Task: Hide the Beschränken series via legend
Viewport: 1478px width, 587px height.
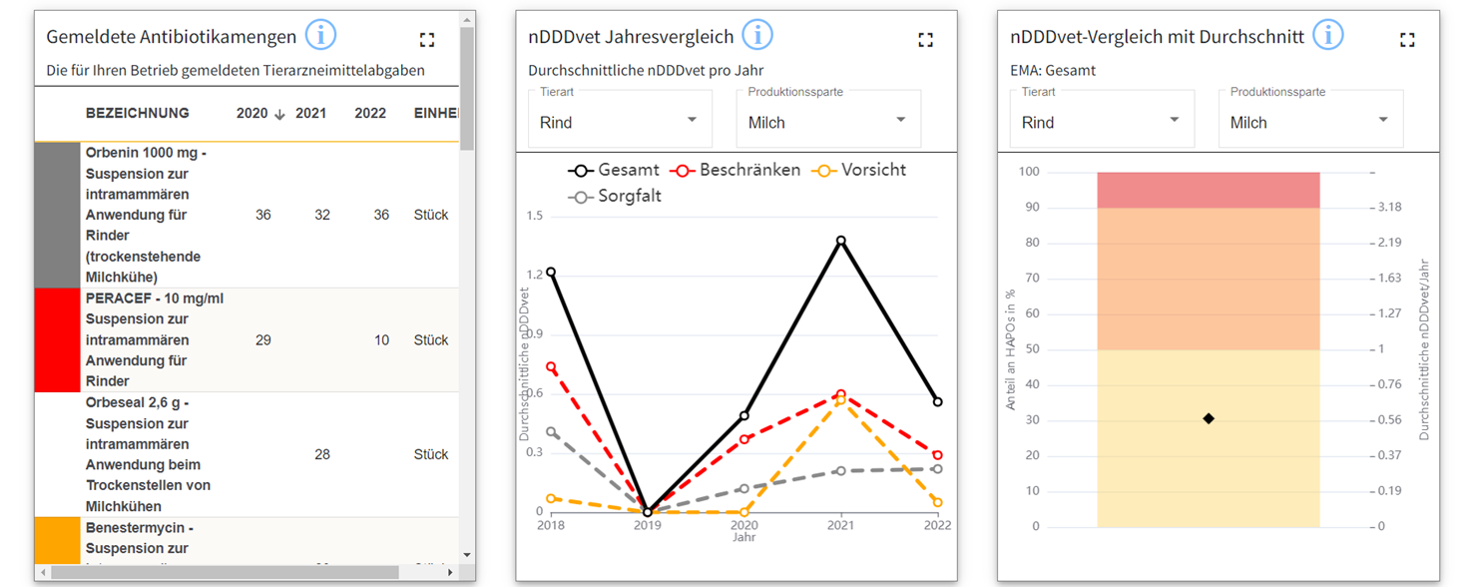Action: click(735, 170)
